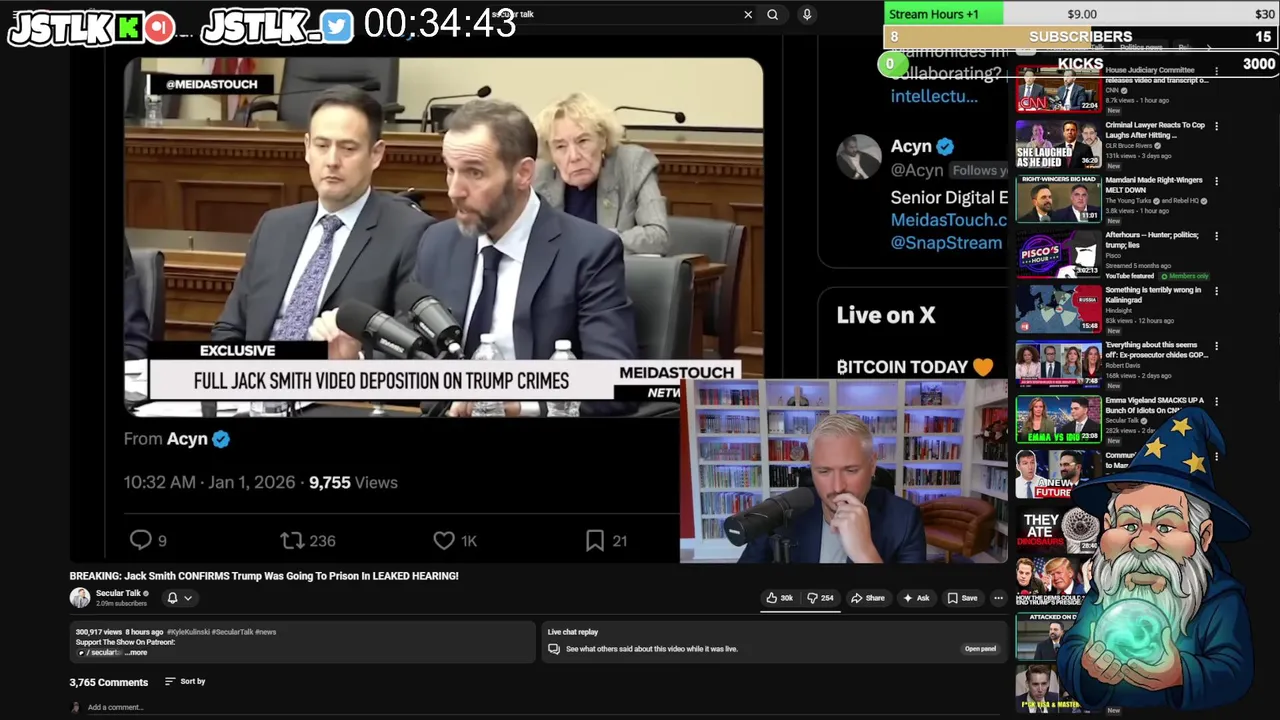Click the green K Kick logo in overlay
1280x720 pixels.
pyautogui.click(x=128, y=28)
